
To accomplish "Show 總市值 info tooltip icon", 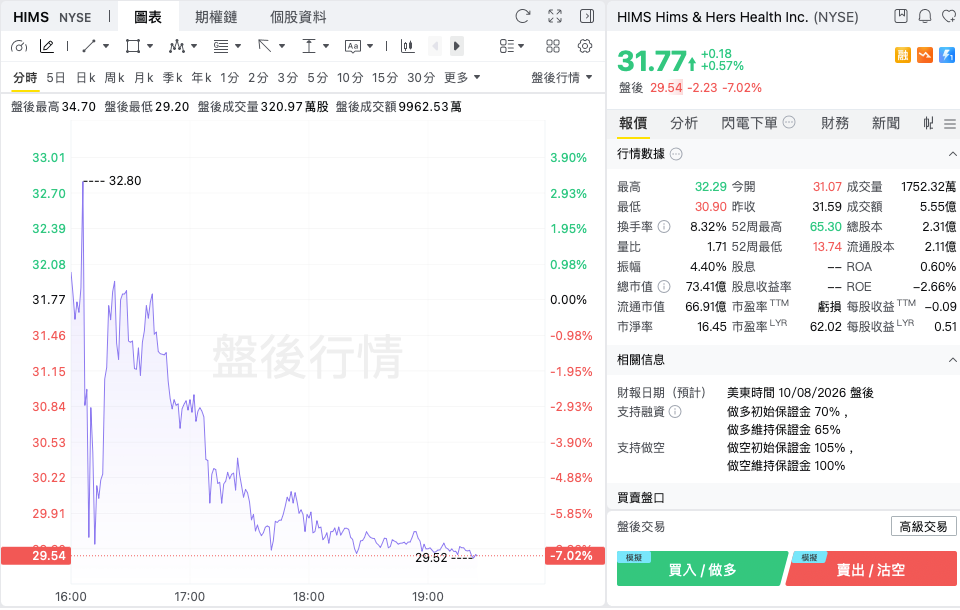I will 664,287.
